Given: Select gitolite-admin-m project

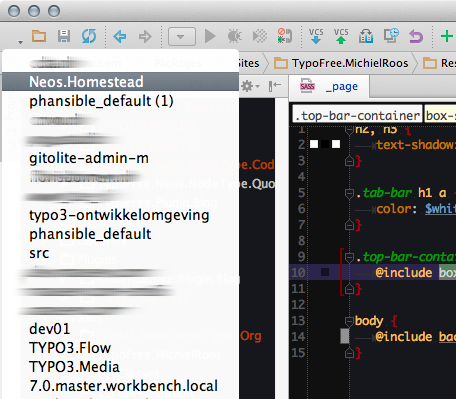Looking at the screenshot, I should 120,158.
